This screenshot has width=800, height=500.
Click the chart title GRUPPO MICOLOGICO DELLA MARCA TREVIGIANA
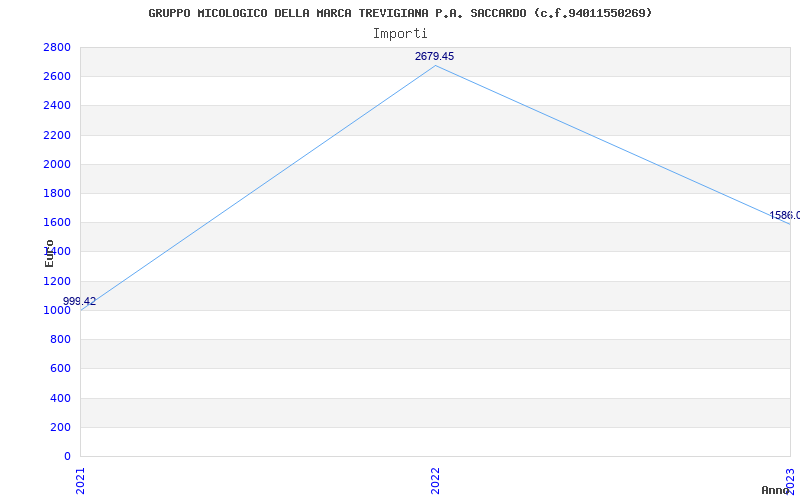pos(400,13)
